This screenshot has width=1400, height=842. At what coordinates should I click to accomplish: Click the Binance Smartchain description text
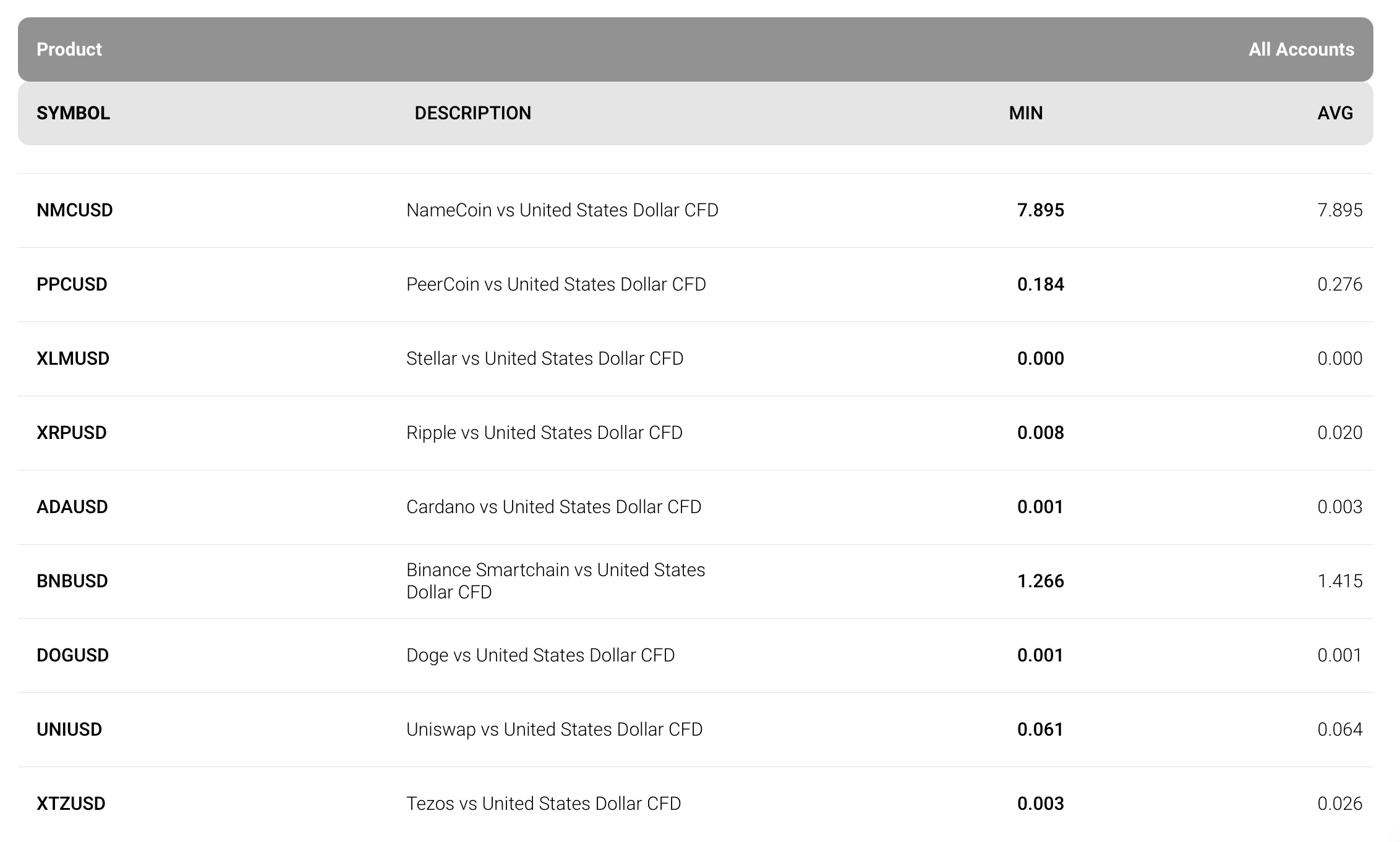pos(555,581)
